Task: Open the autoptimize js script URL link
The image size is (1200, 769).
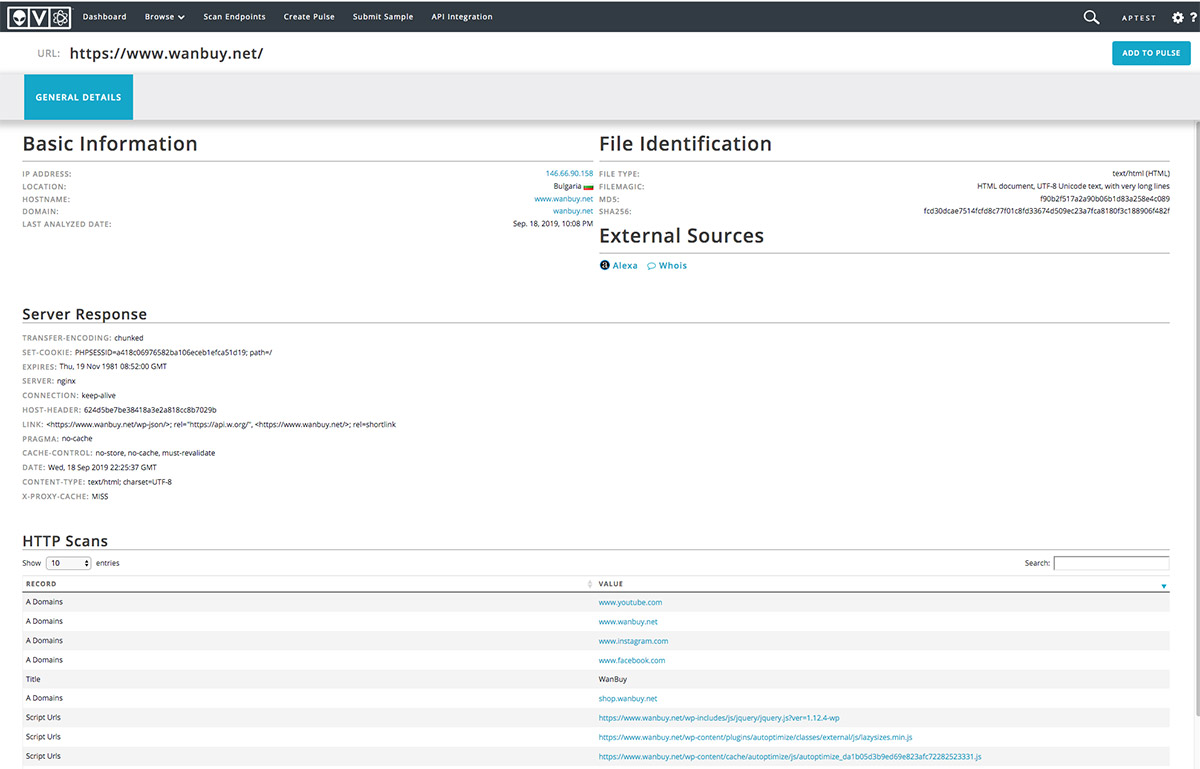Action: coord(790,757)
